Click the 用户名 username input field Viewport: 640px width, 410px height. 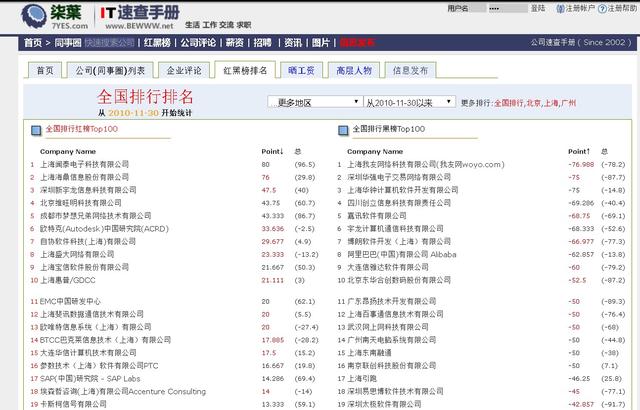pyautogui.click(x=478, y=8)
